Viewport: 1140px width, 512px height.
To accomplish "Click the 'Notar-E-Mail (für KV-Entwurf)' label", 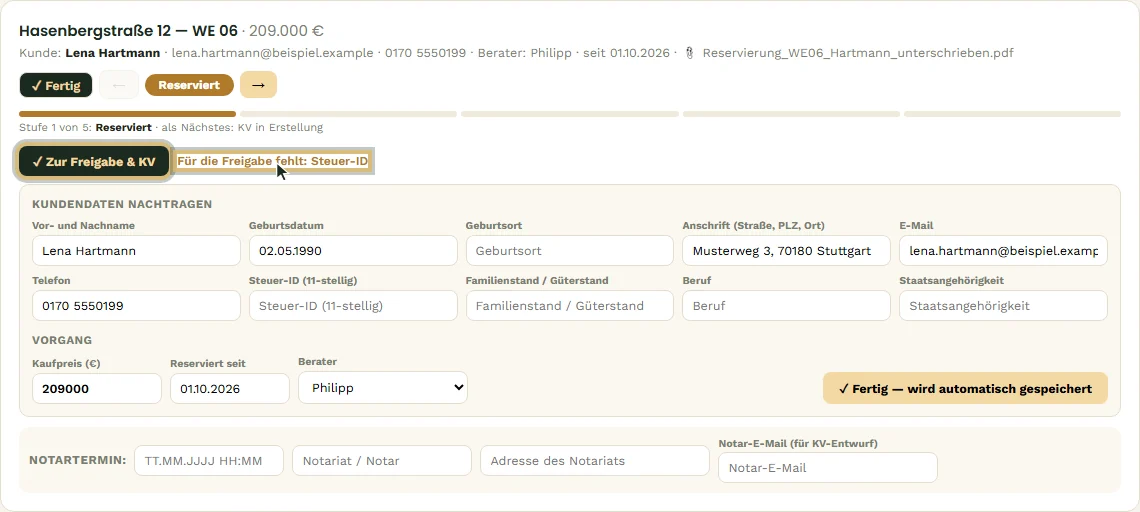I will [x=797, y=444].
